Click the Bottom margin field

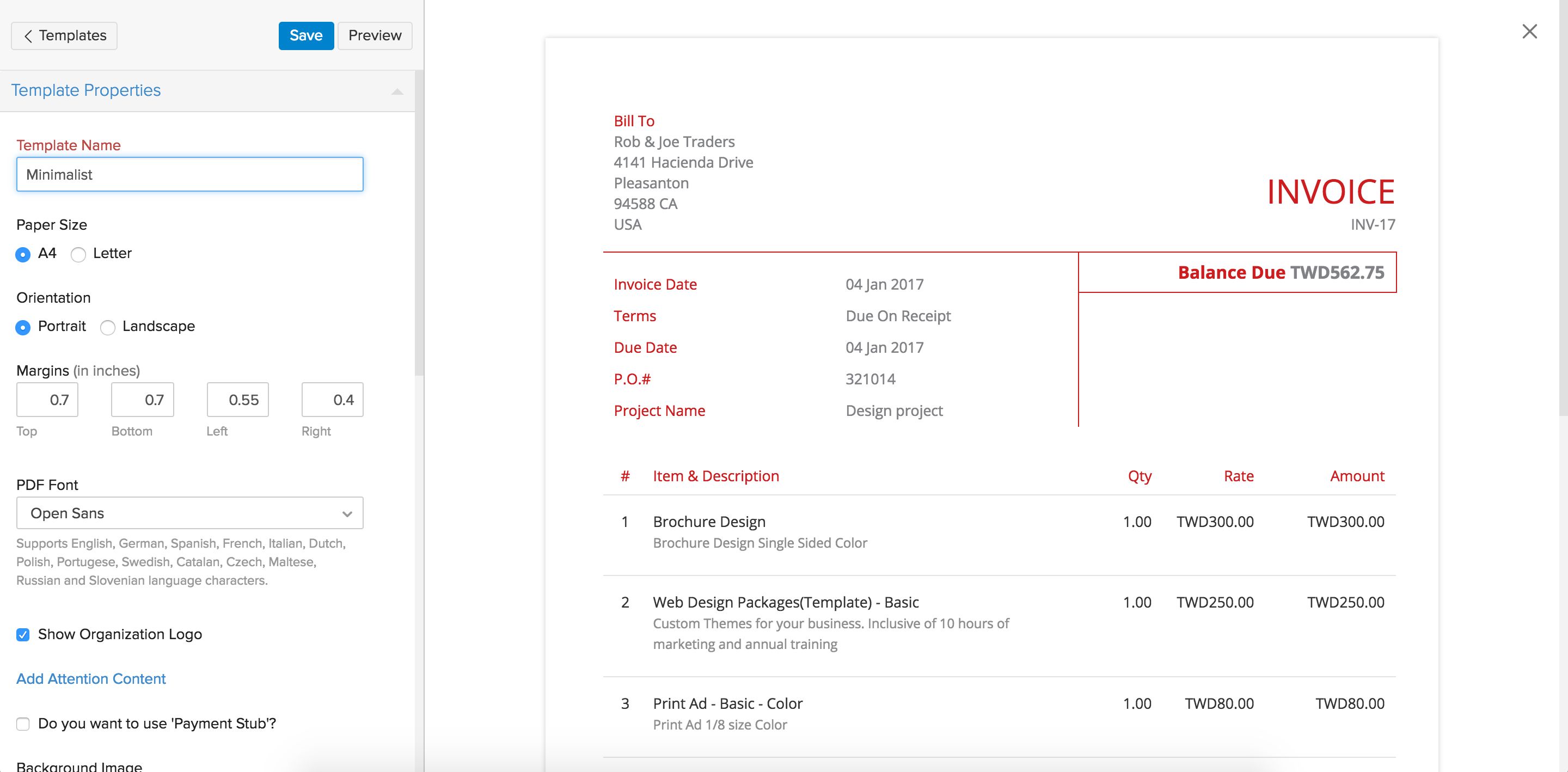click(x=143, y=400)
